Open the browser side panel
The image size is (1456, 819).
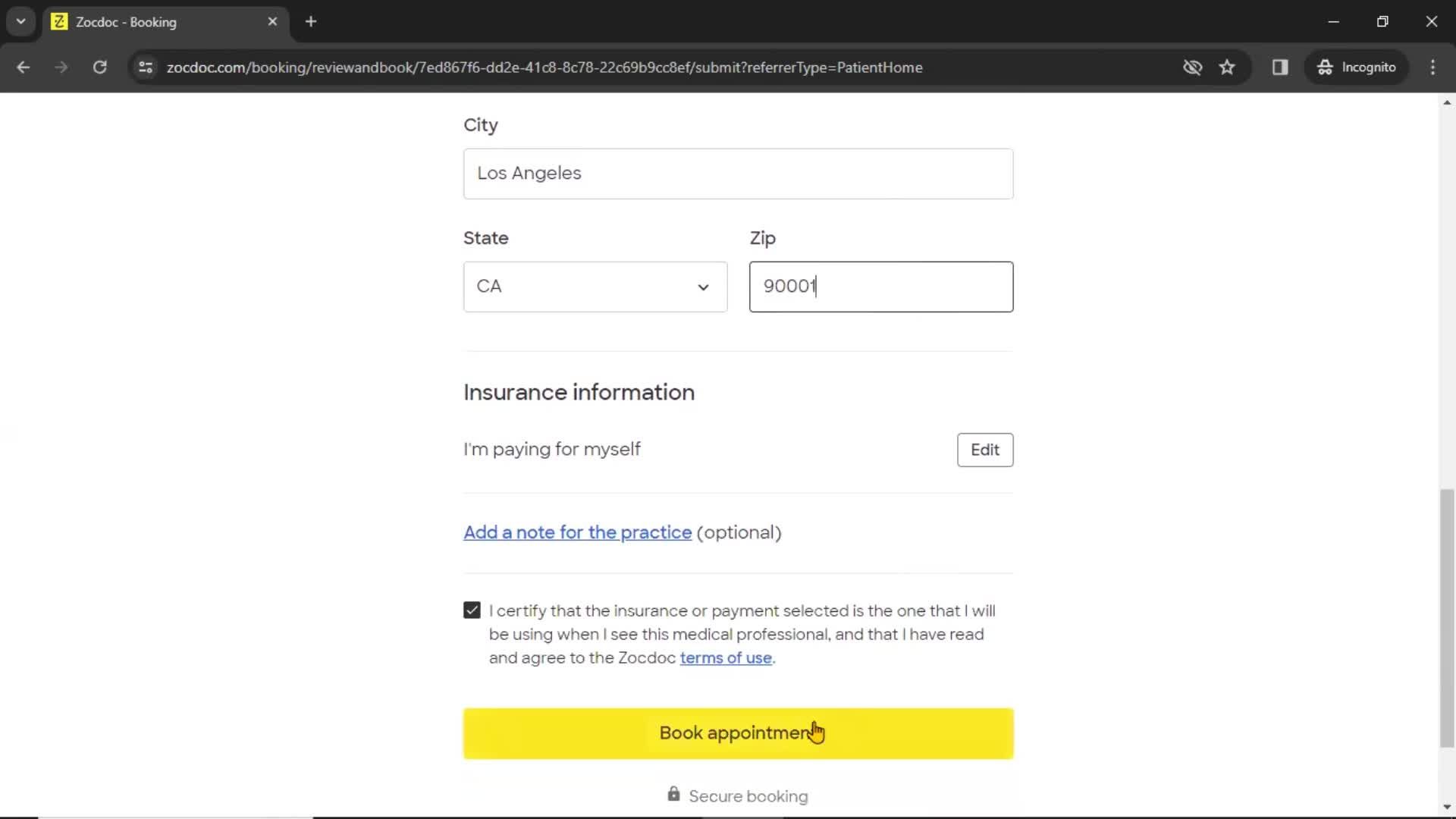[1280, 67]
